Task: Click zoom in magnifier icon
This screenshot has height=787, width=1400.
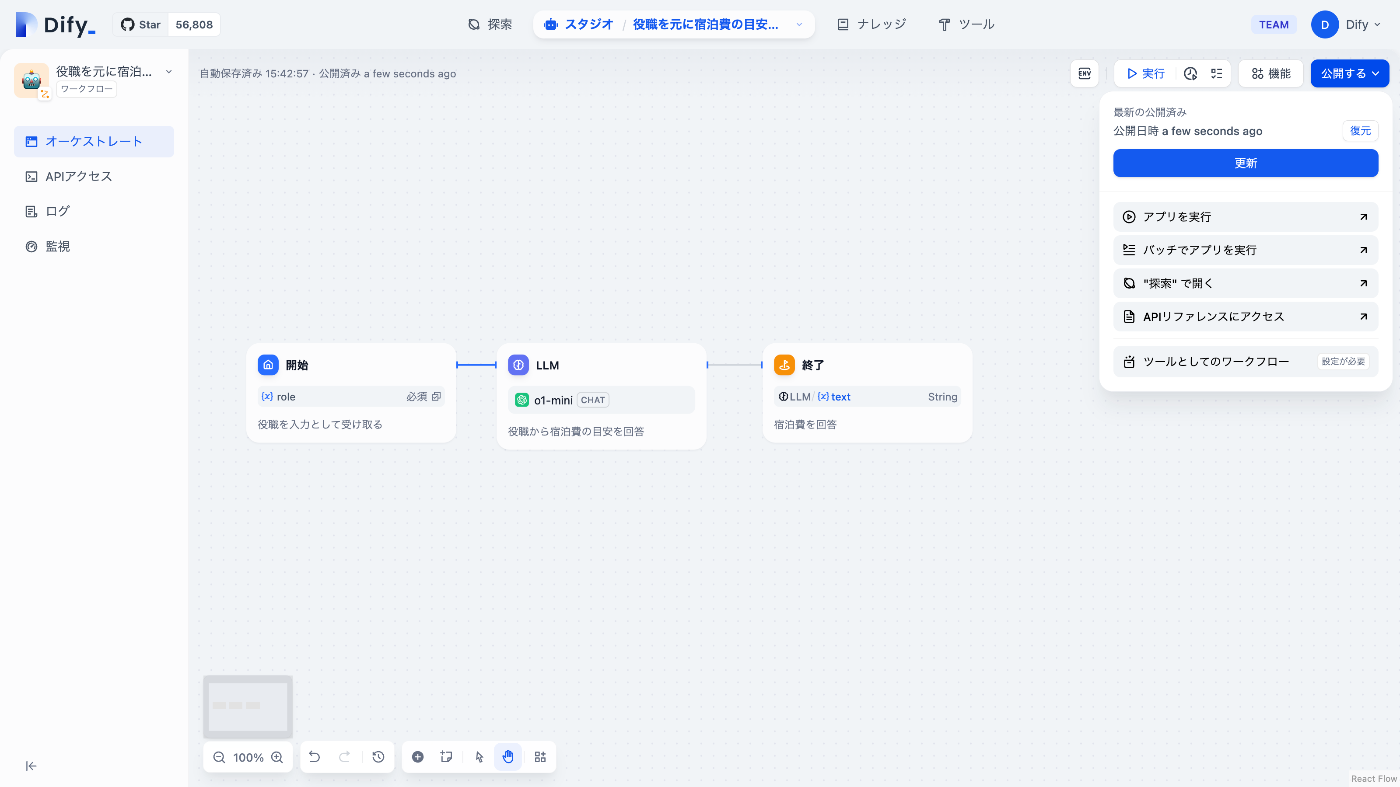Action: tap(277, 758)
